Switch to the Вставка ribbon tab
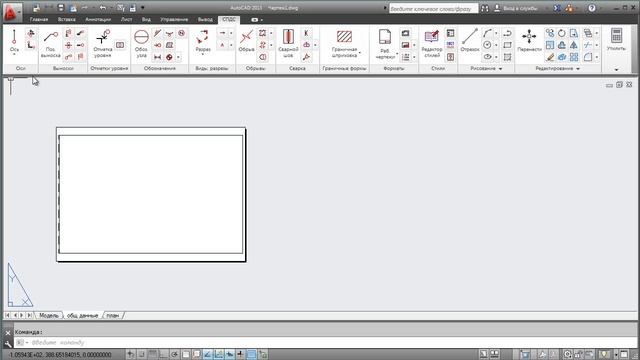This screenshot has width=640, height=360. click(67, 20)
